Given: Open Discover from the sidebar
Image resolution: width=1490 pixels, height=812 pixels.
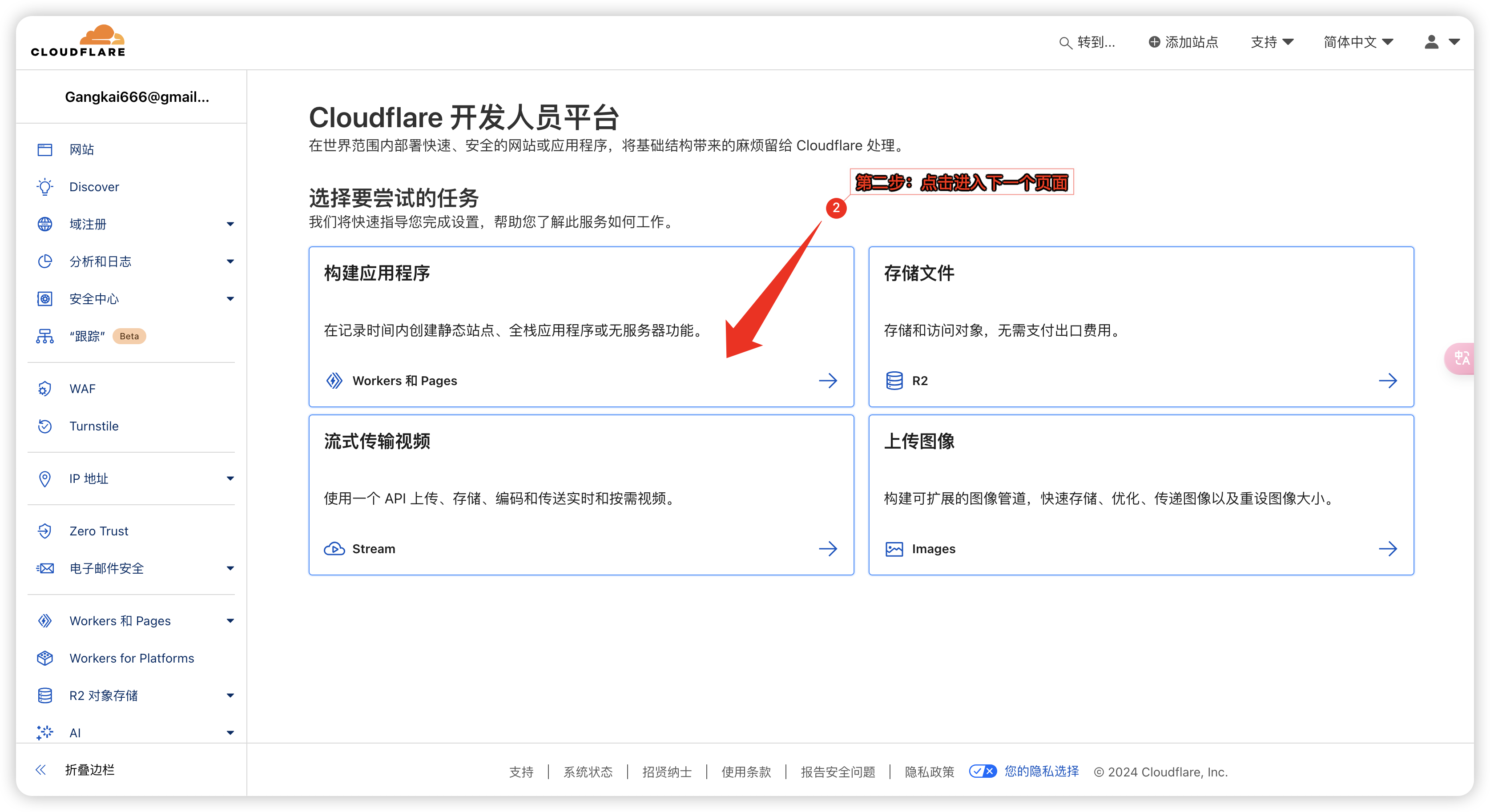Looking at the screenshot, I should point(94,186).
